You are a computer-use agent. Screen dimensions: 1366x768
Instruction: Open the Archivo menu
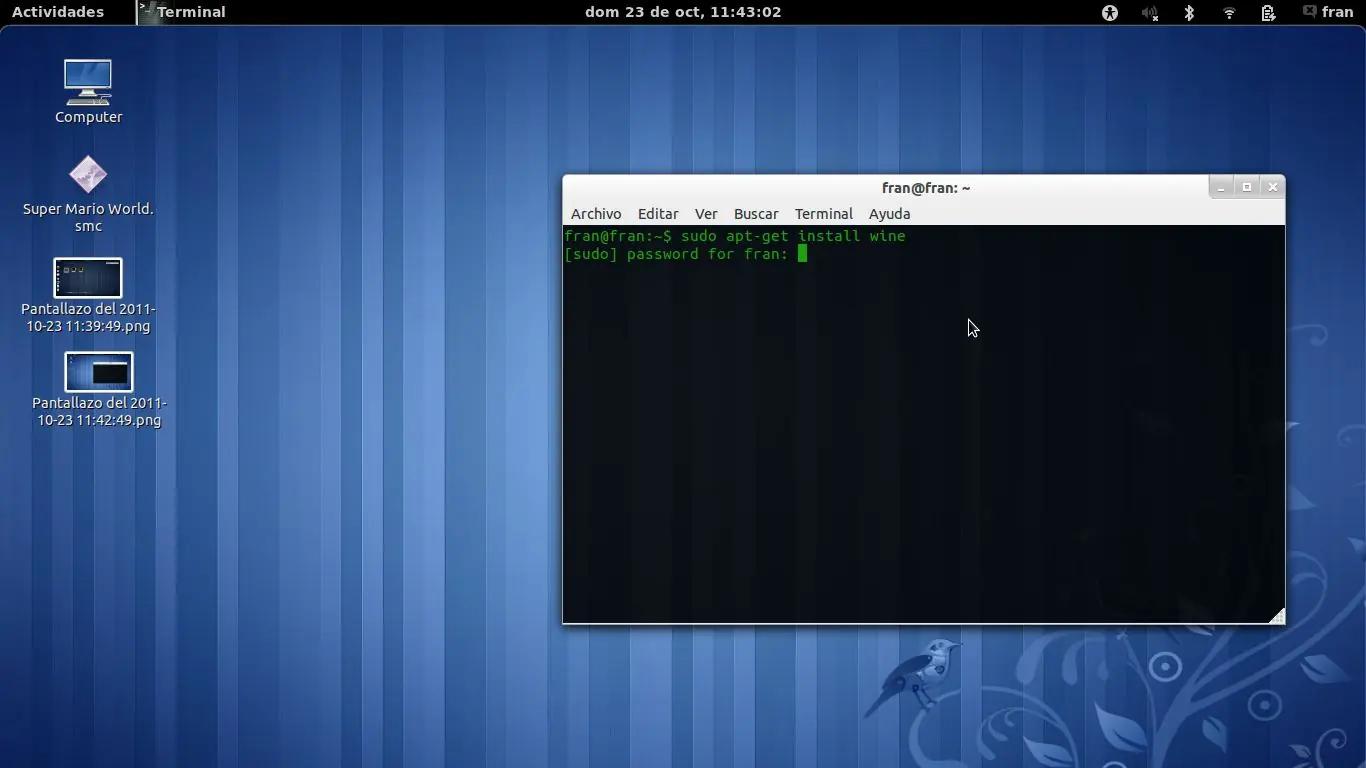(x=596, y=214)
